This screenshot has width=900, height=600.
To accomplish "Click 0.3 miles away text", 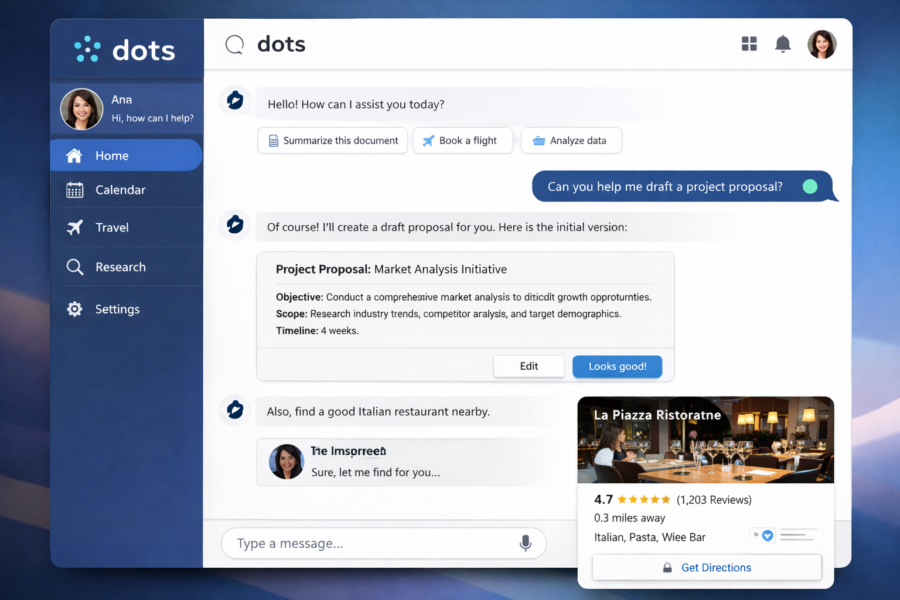I will [630, 518].
